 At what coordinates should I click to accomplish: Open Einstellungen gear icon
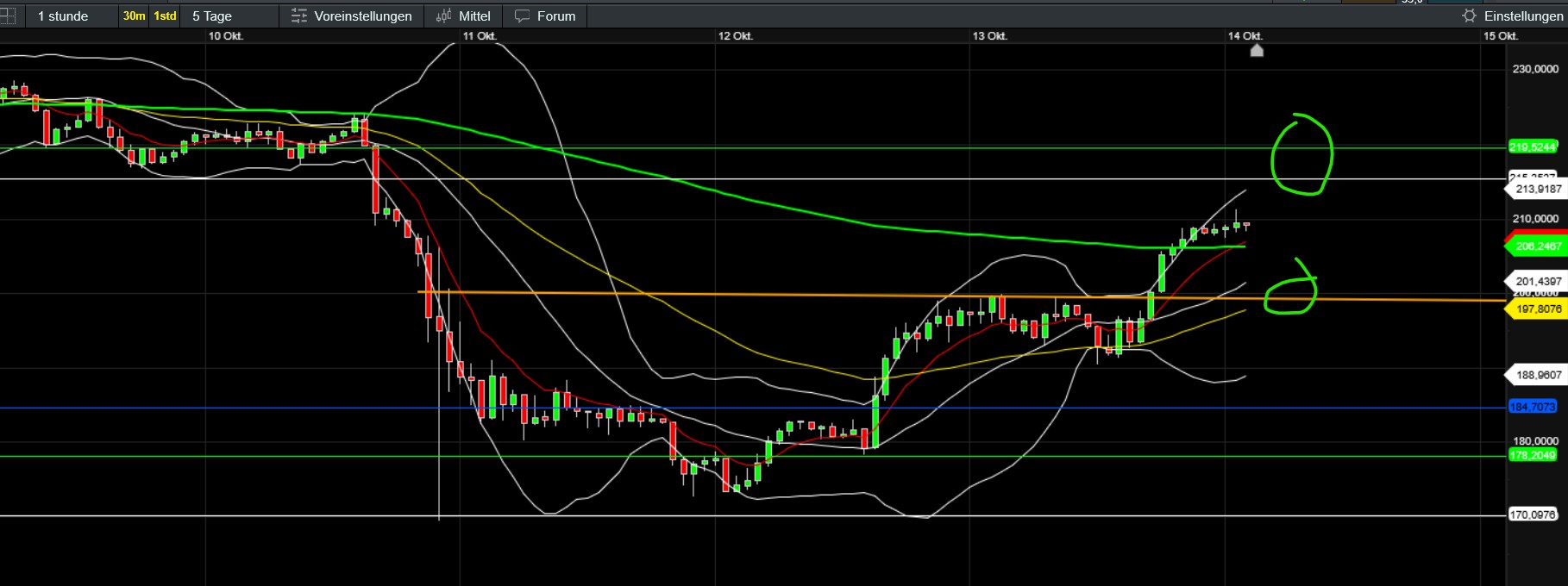click(x=1470, y=16)
